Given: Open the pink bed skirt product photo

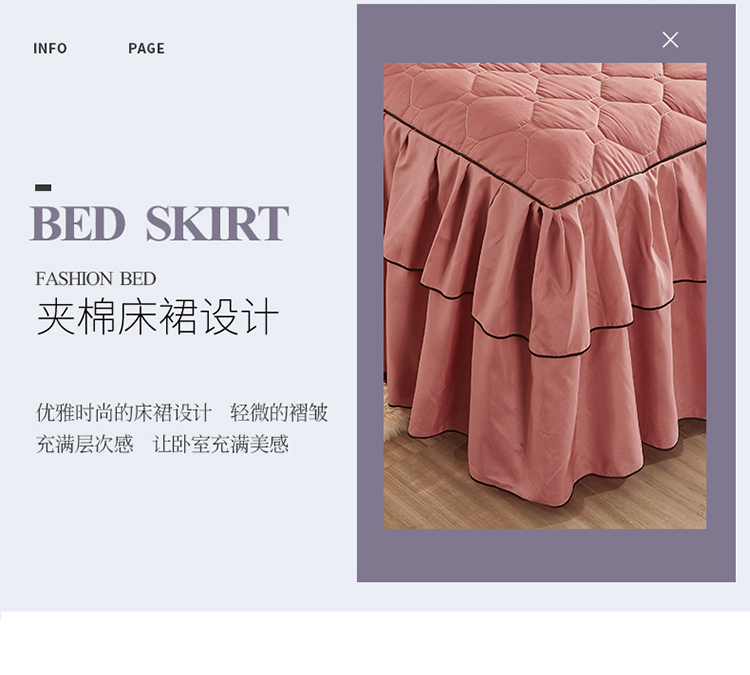Looking at the screenshot, I should point(545,296).
